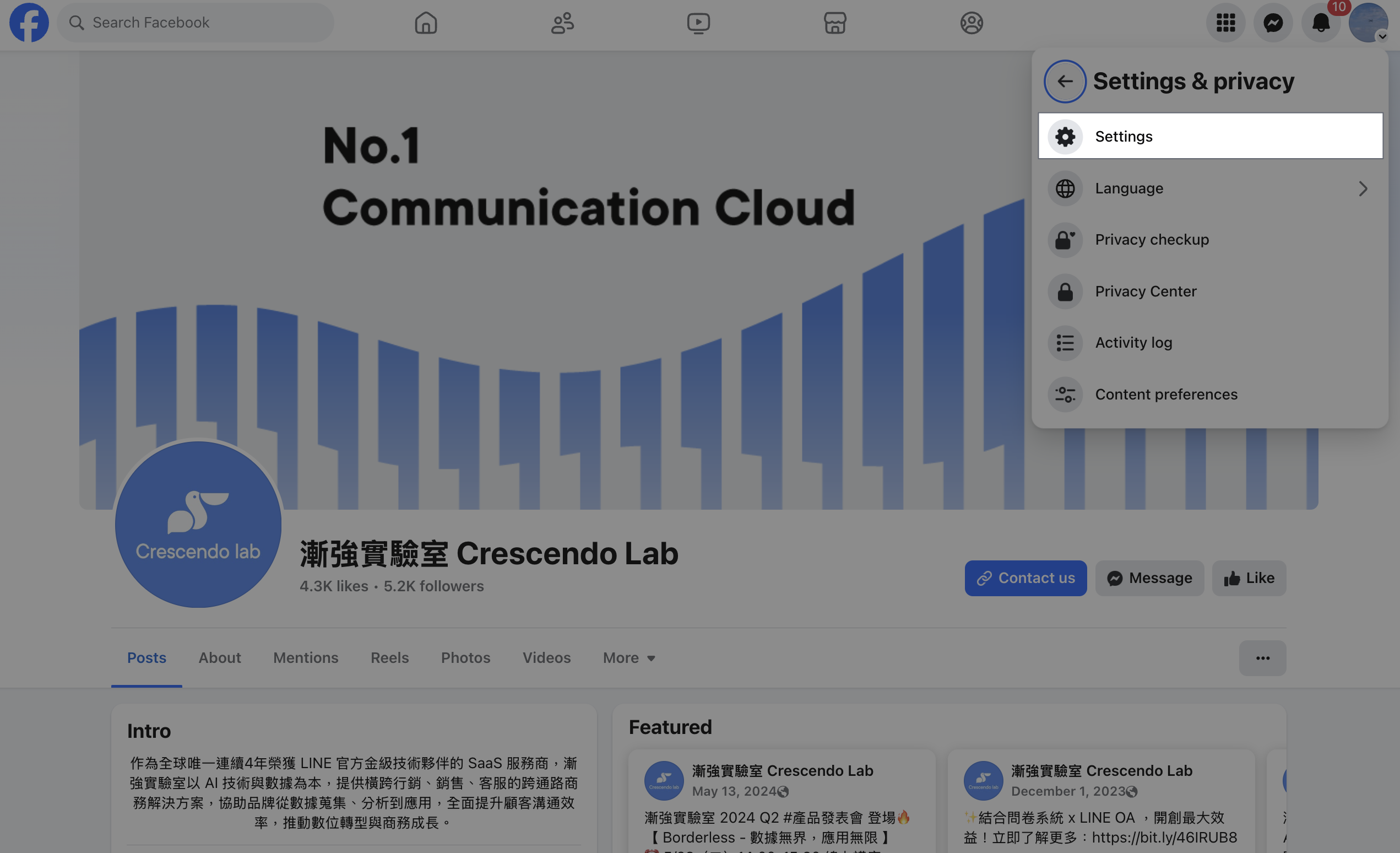
Task: Like the Crescendo Lab page
Action: 1249,578
